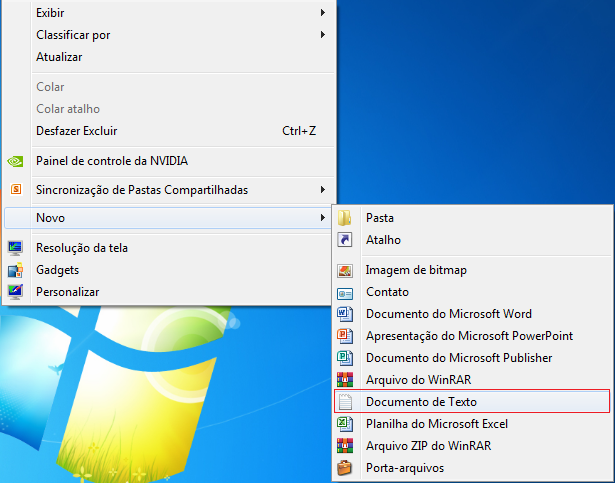The height and width of the screenshot is (483, 615).
Task: Click the Sincronização de Pastas Compartilhadas icon
Action: click(x=16, y=190)
